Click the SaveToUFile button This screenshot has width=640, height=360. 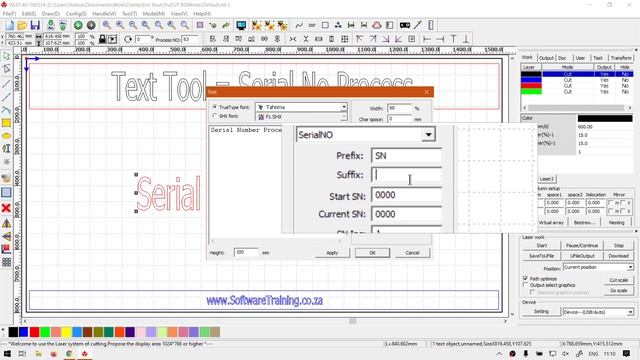click(x=542, y=256)
